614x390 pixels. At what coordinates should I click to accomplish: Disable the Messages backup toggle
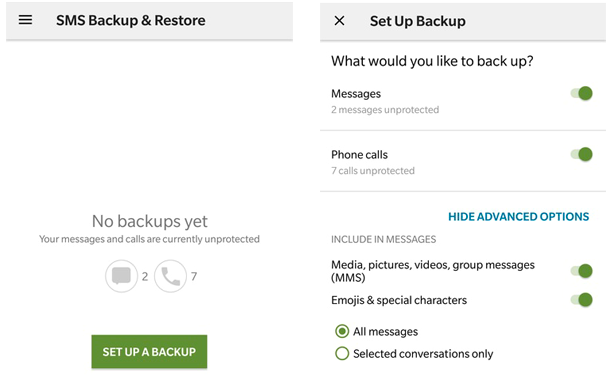tap(581, 94)
